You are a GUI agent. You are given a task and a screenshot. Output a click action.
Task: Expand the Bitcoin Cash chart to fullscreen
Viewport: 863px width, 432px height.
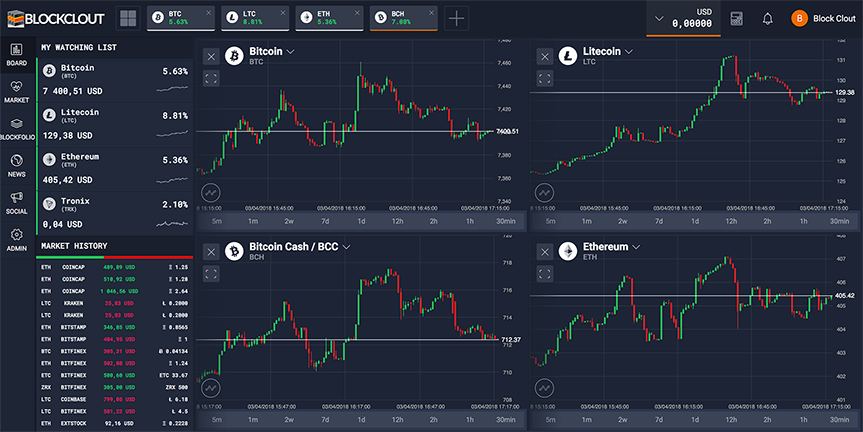click(x=211, y=274)
